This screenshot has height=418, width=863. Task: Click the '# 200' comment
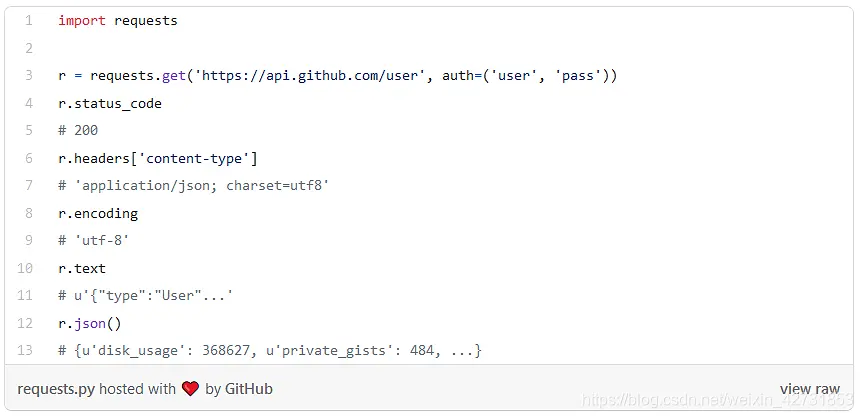78,131
